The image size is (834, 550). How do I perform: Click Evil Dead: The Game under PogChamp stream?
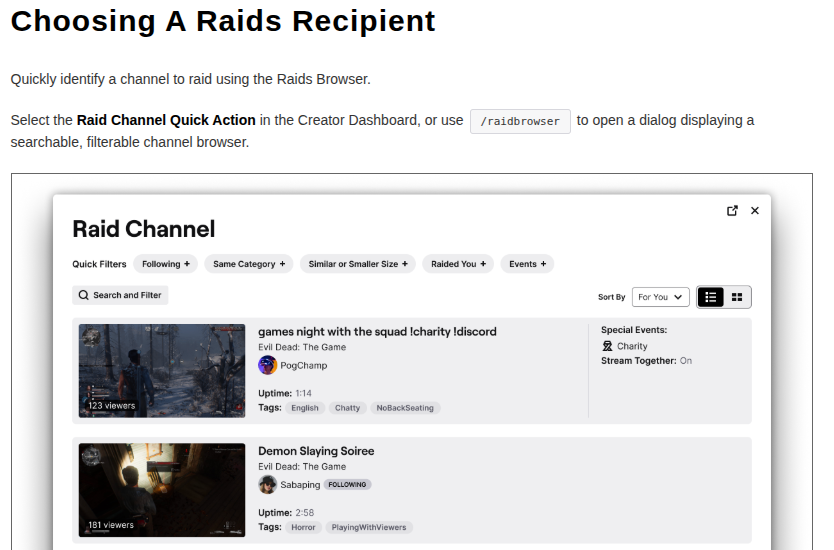pyautogui.click(x=302, y=347)
